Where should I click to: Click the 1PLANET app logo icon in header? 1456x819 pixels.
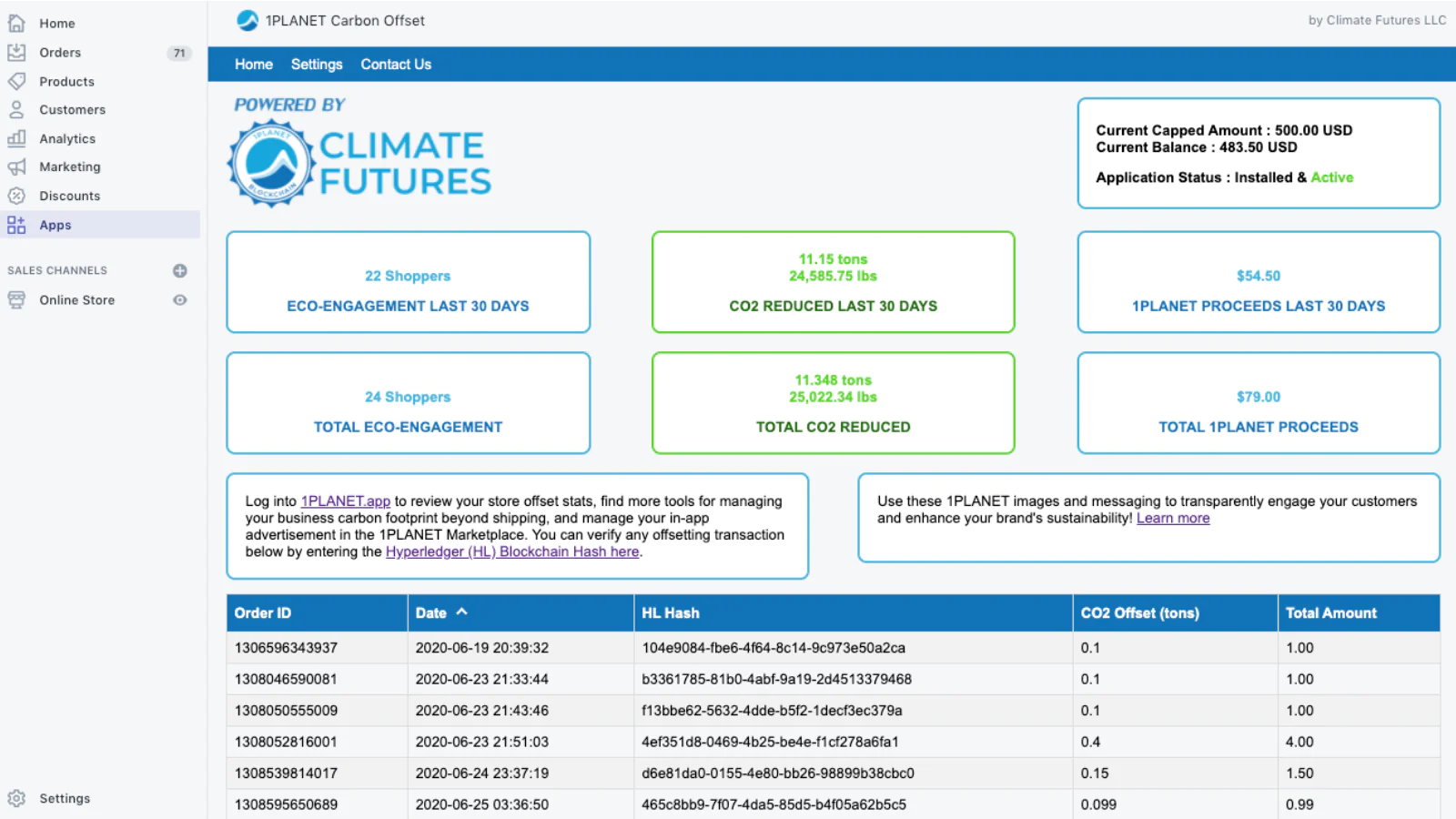click(248, 20)
